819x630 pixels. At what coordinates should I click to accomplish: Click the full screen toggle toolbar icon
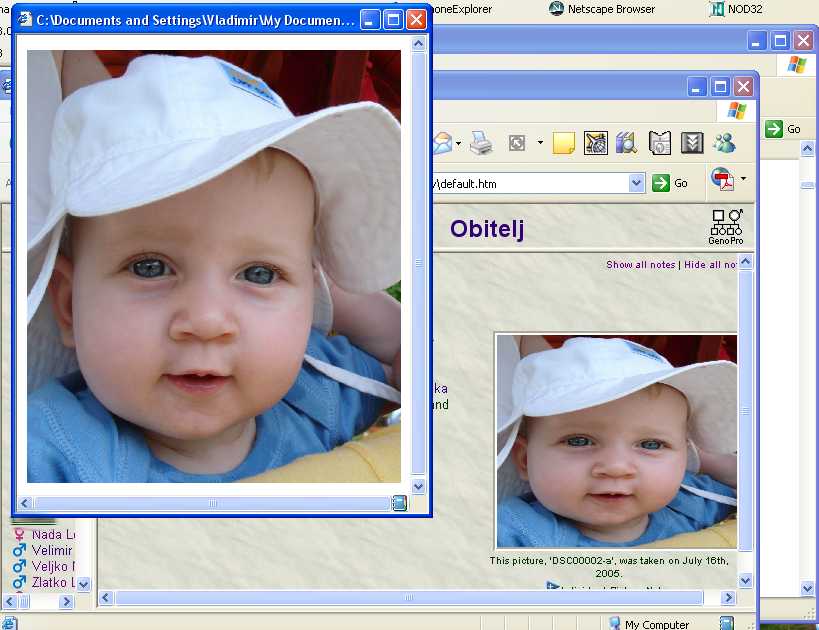click(517, 143)
